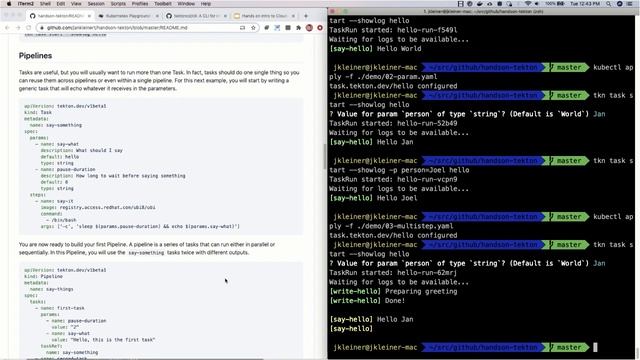Image resolution: width=640 pixels, height=360 pixels.
Task: Open the Profiles menu
Action: (140, 4)
